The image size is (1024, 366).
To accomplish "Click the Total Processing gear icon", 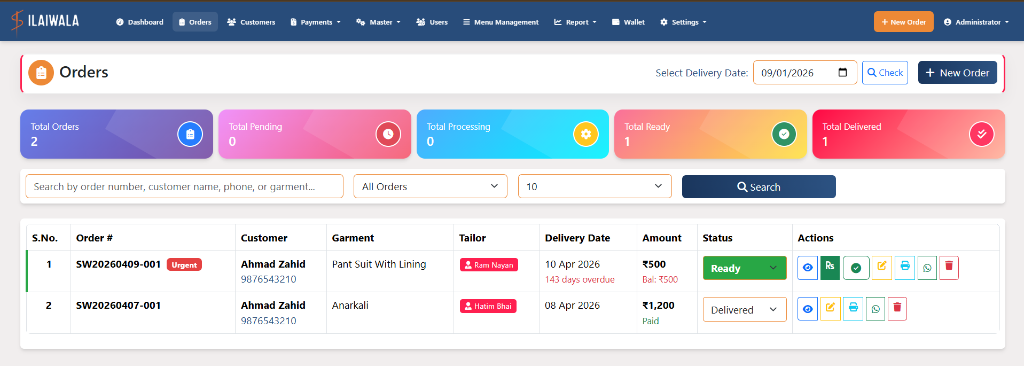I will (586, 134).
